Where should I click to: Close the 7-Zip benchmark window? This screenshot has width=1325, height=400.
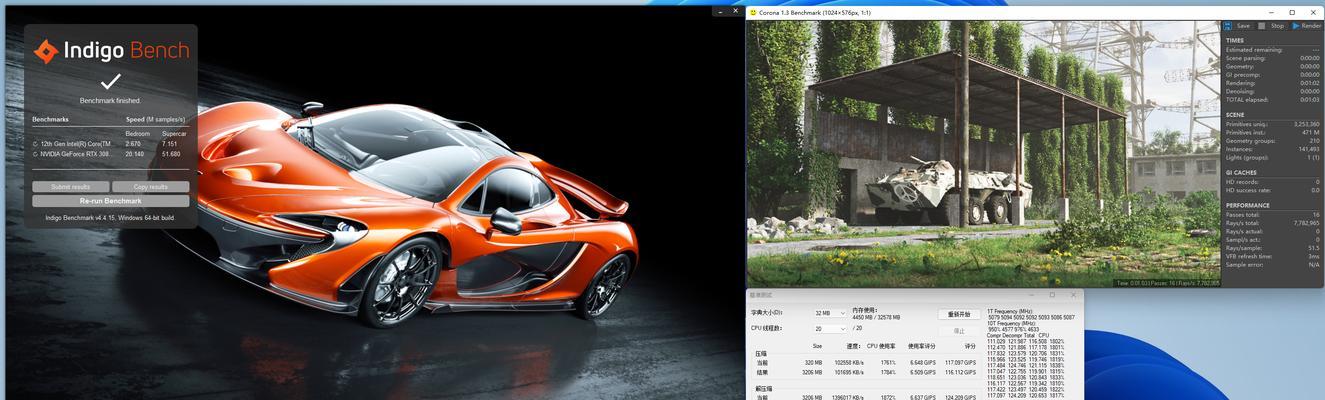point(1074,295)
